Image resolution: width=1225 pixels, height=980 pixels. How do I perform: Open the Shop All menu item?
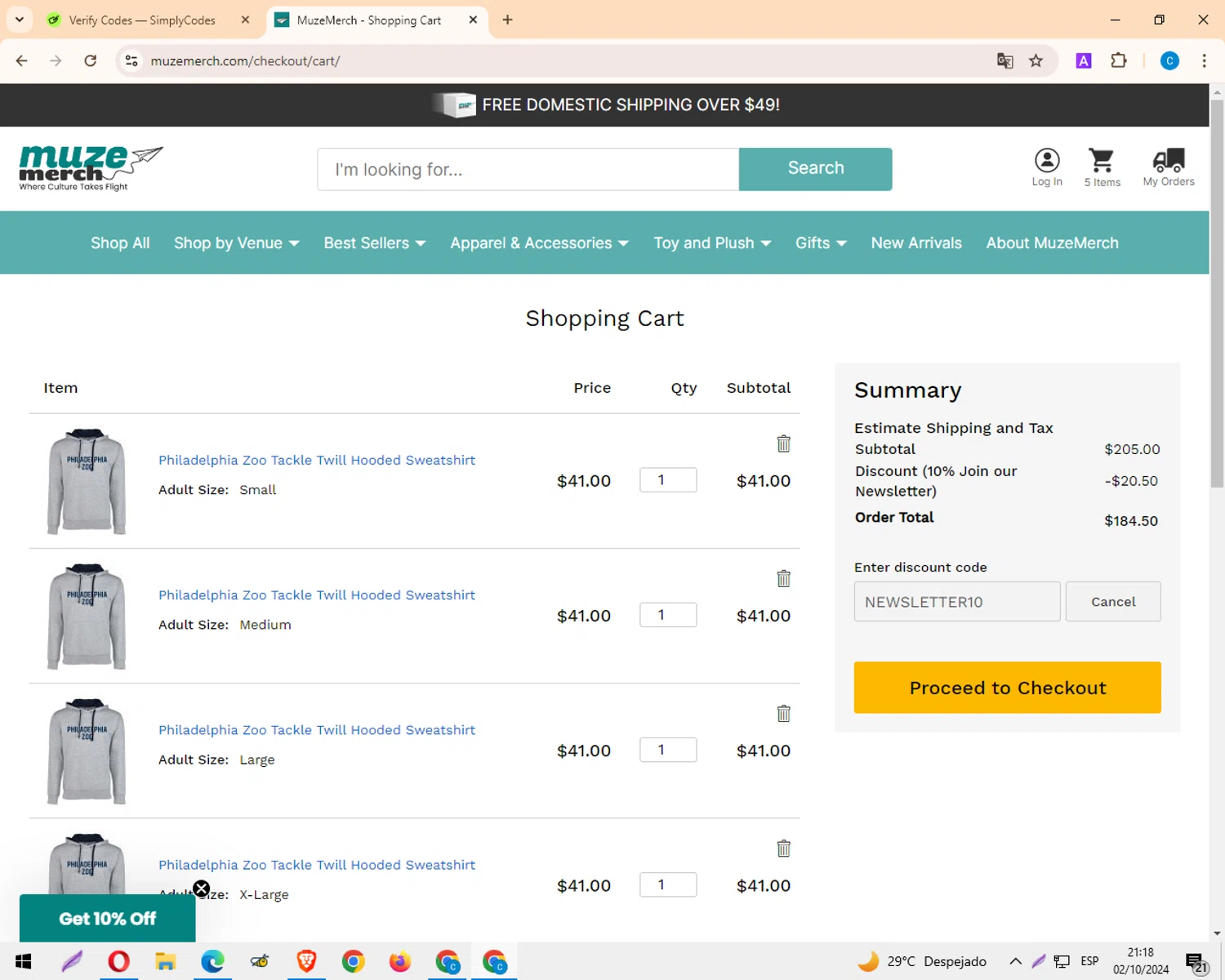coord(120,243)
